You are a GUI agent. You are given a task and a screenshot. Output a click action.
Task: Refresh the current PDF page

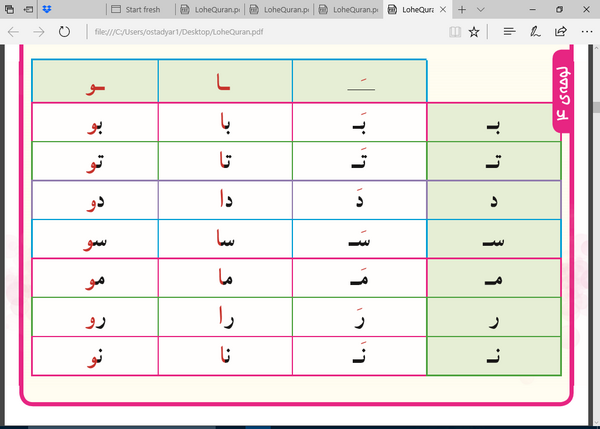(64, 32)
